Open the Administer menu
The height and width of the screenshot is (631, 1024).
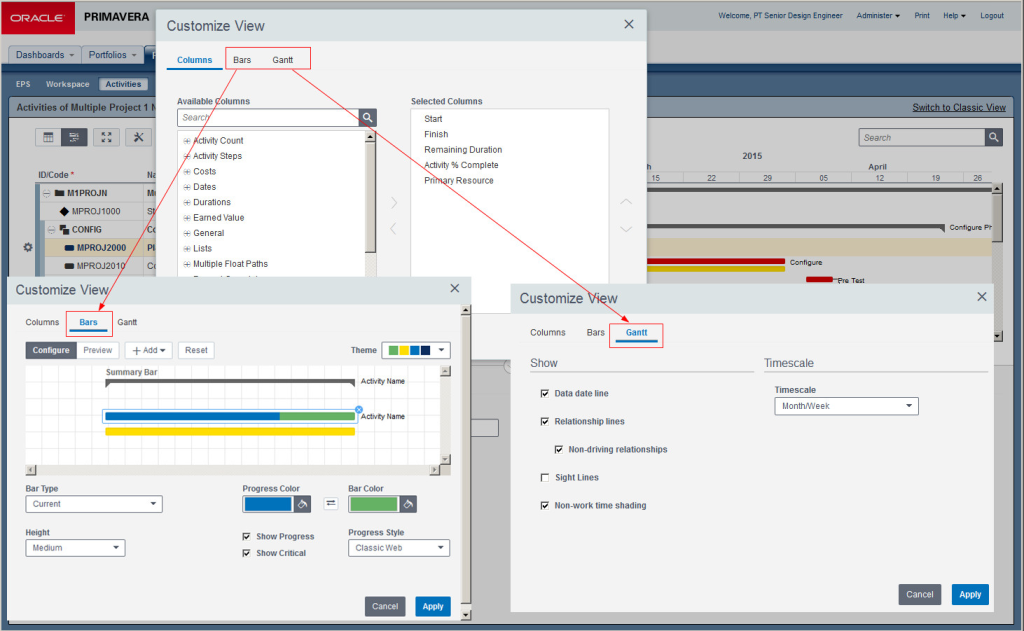pos(878,16)
